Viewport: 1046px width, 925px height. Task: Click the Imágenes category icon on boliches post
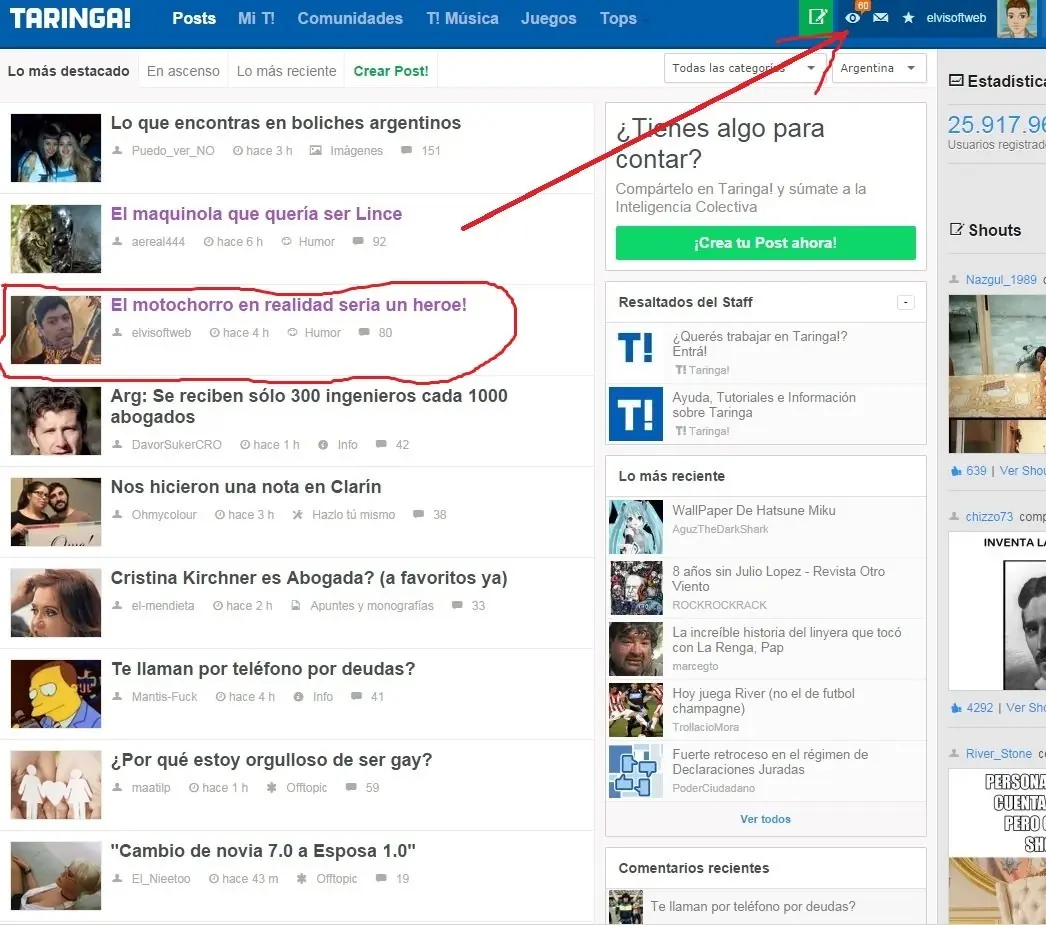tap(316, 151)
